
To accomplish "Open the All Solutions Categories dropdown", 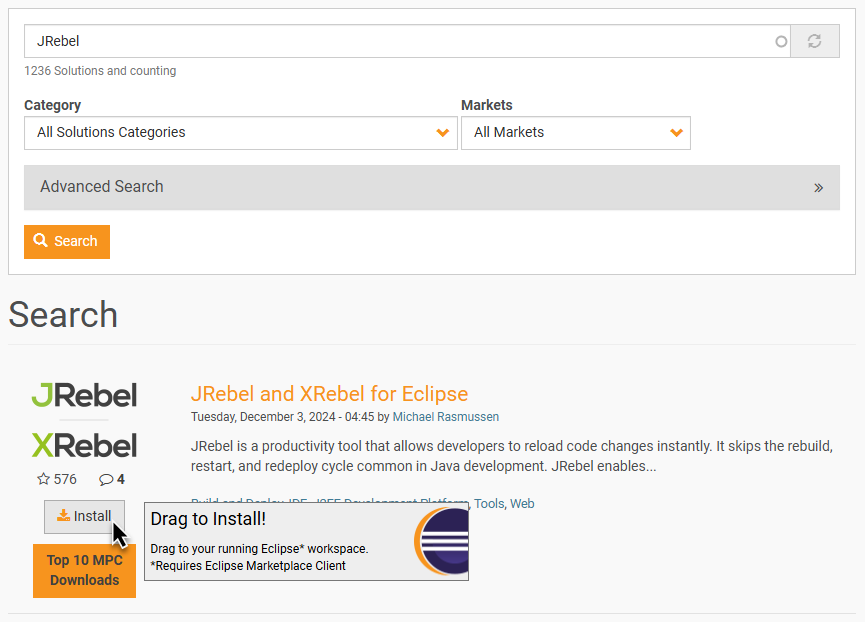I will coord(241,133).
